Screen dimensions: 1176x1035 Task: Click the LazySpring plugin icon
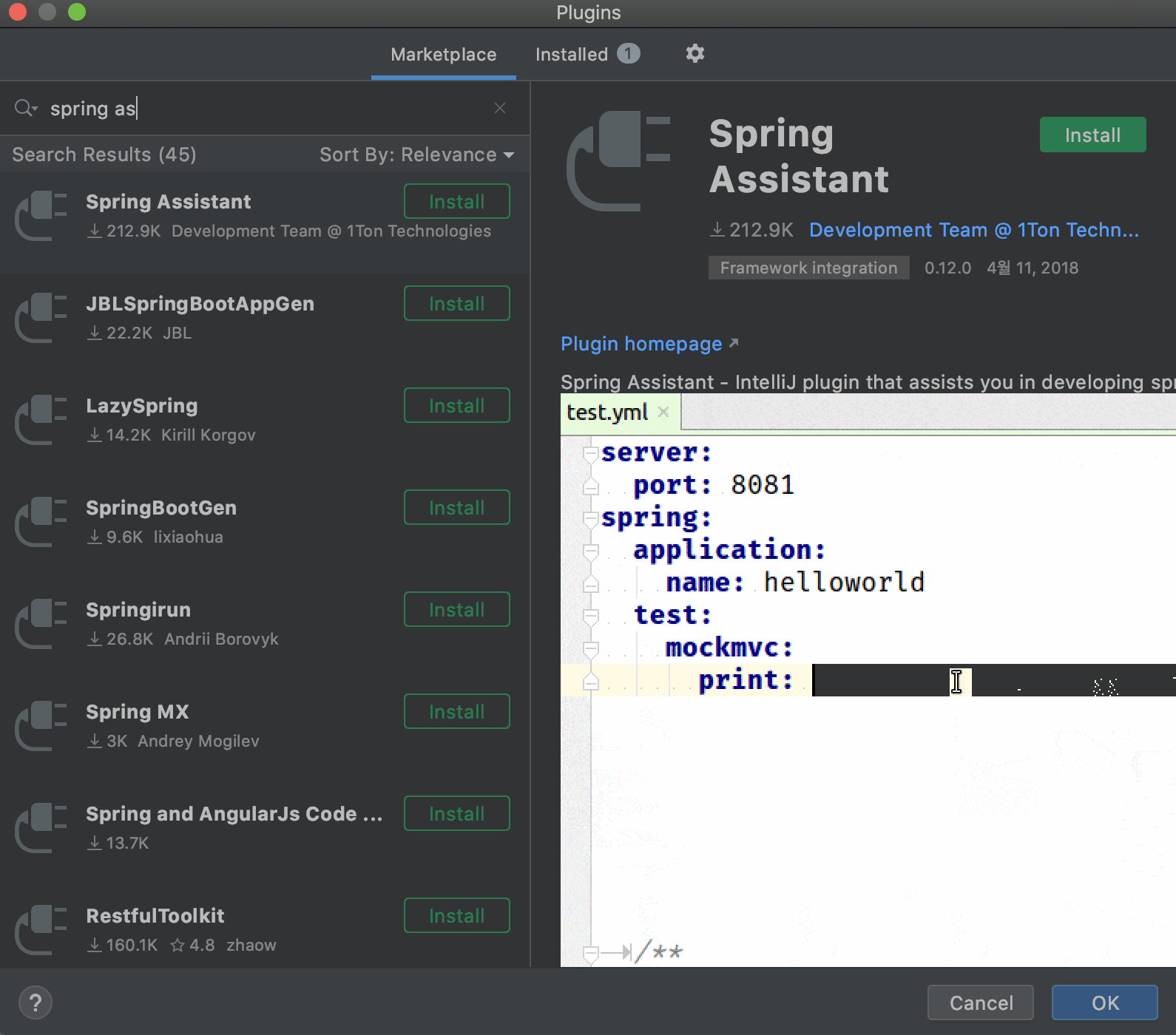(41, 420)
